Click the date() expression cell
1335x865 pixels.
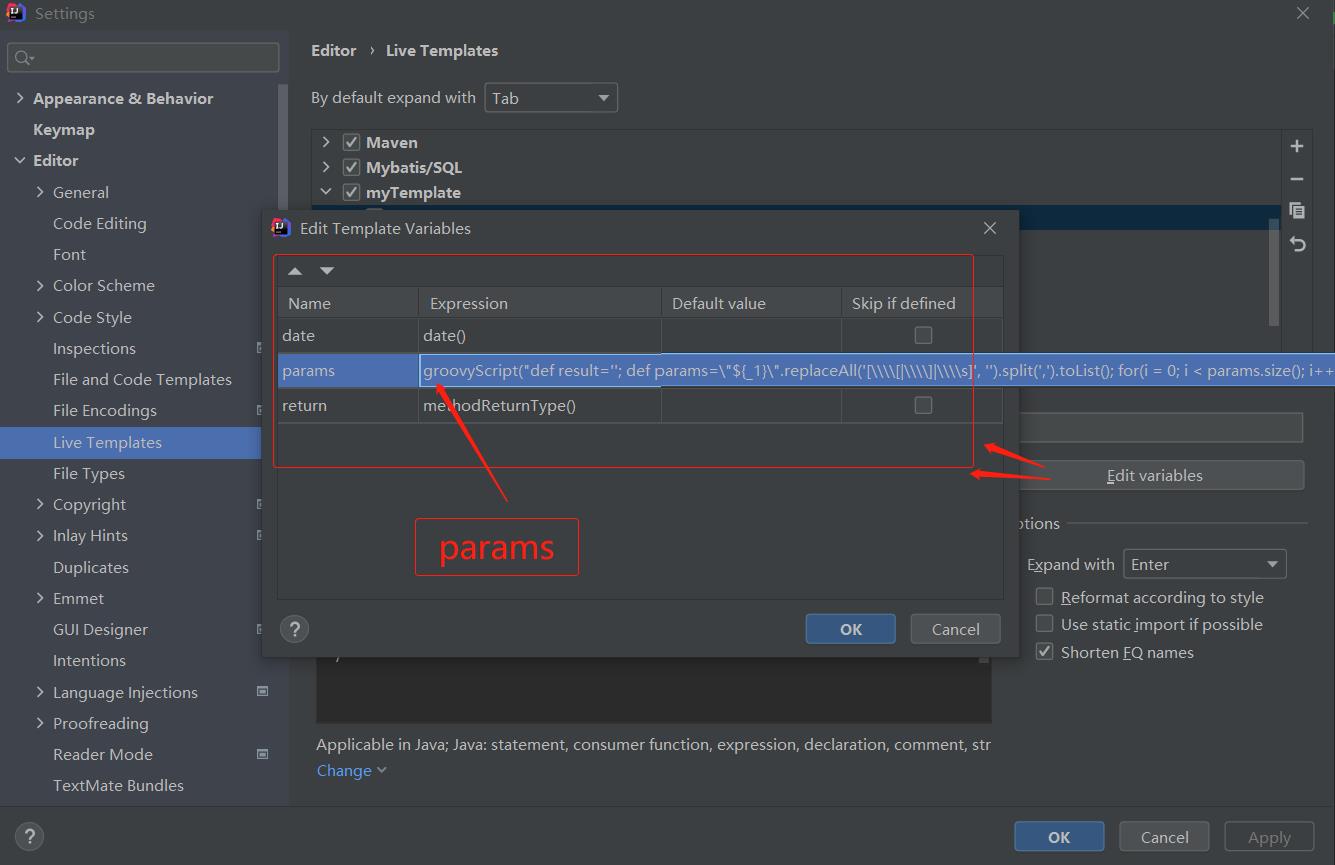(x=540, y=335)
